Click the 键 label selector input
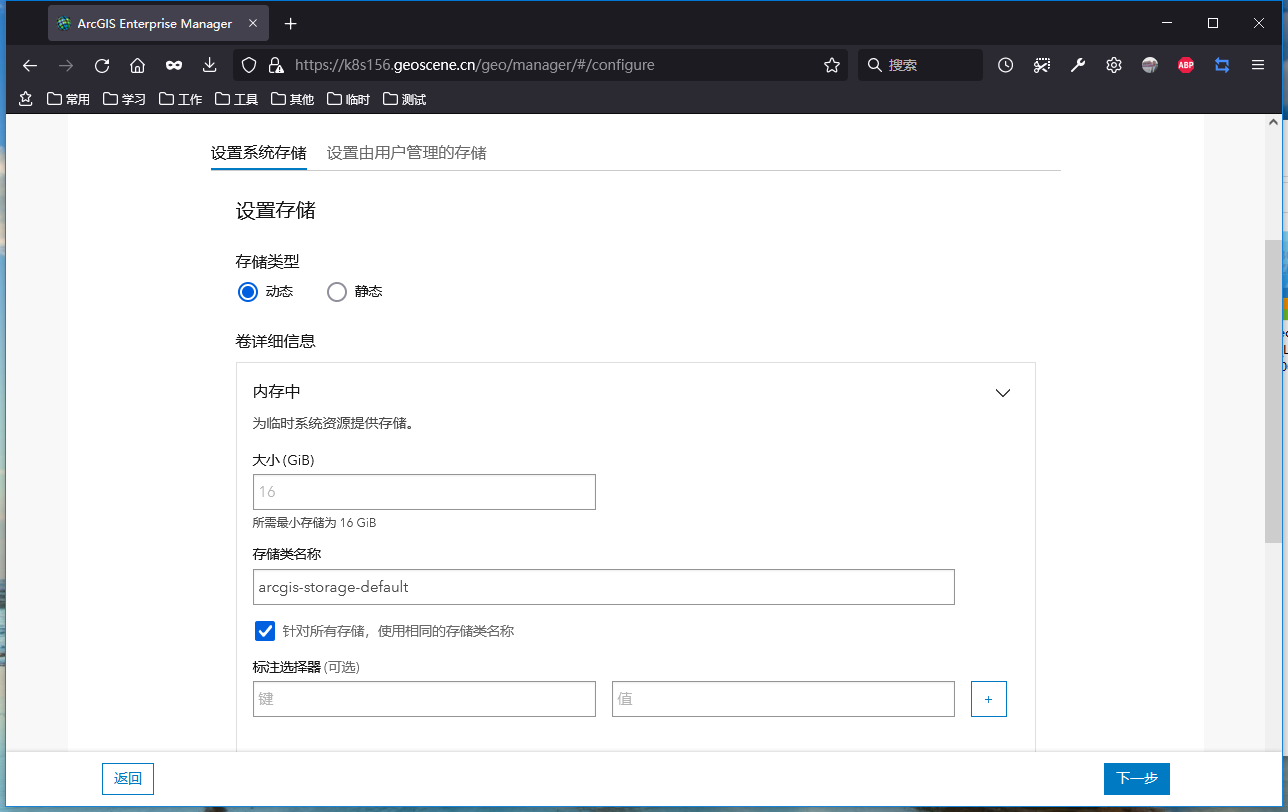The image size is (1288, 812). (424, 699)
